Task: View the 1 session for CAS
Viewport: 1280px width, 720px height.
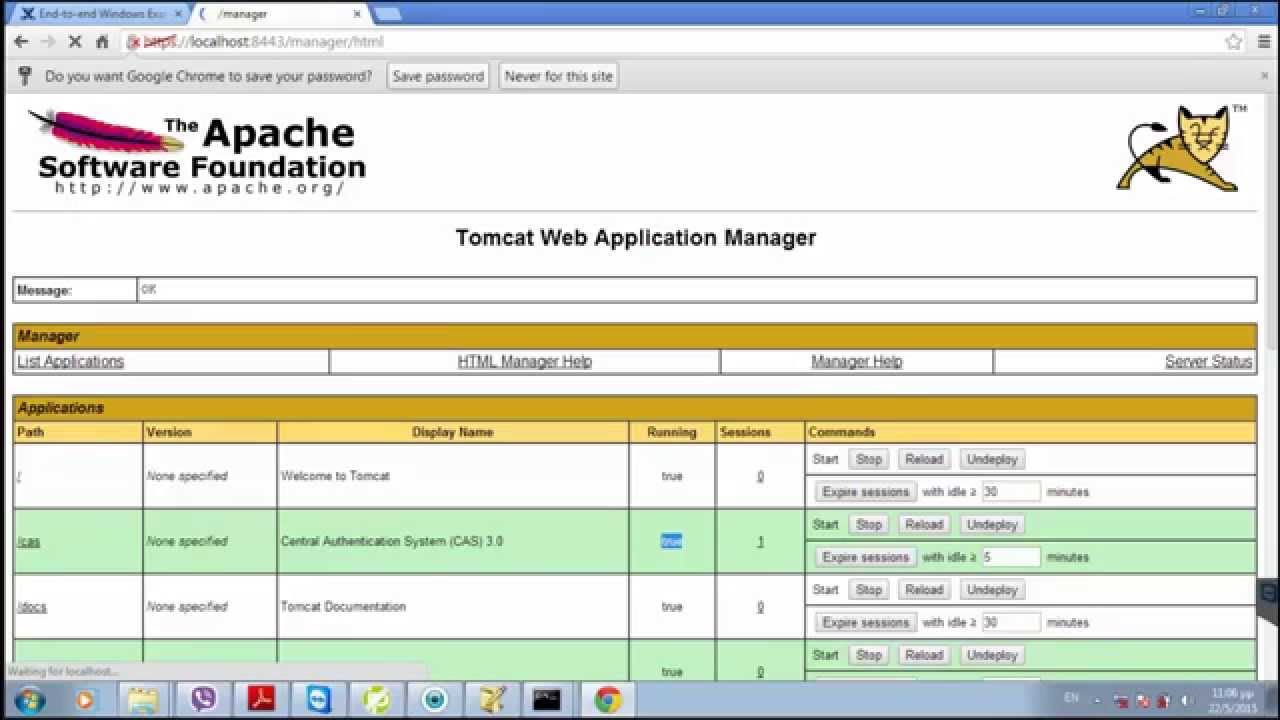Action: [x=760, y=541]
